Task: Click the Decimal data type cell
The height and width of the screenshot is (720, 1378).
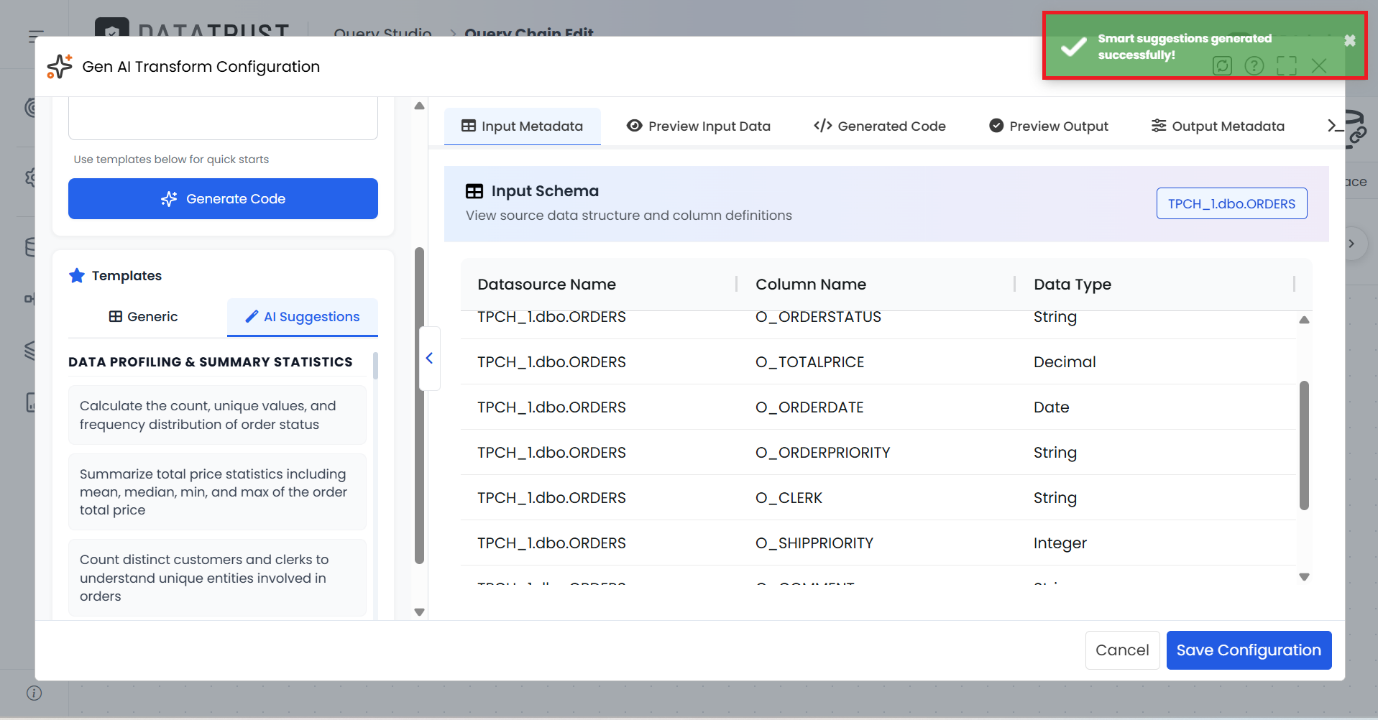Action: pyautogui.click(x=1065, y=362)
